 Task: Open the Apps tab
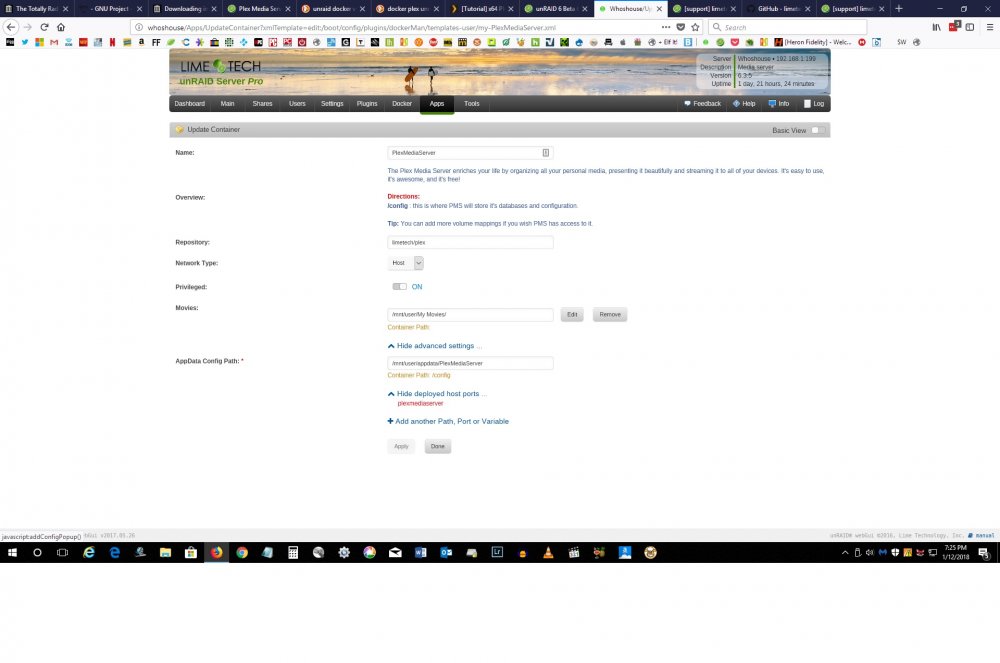pyautogui.click(x=437, y=104)
